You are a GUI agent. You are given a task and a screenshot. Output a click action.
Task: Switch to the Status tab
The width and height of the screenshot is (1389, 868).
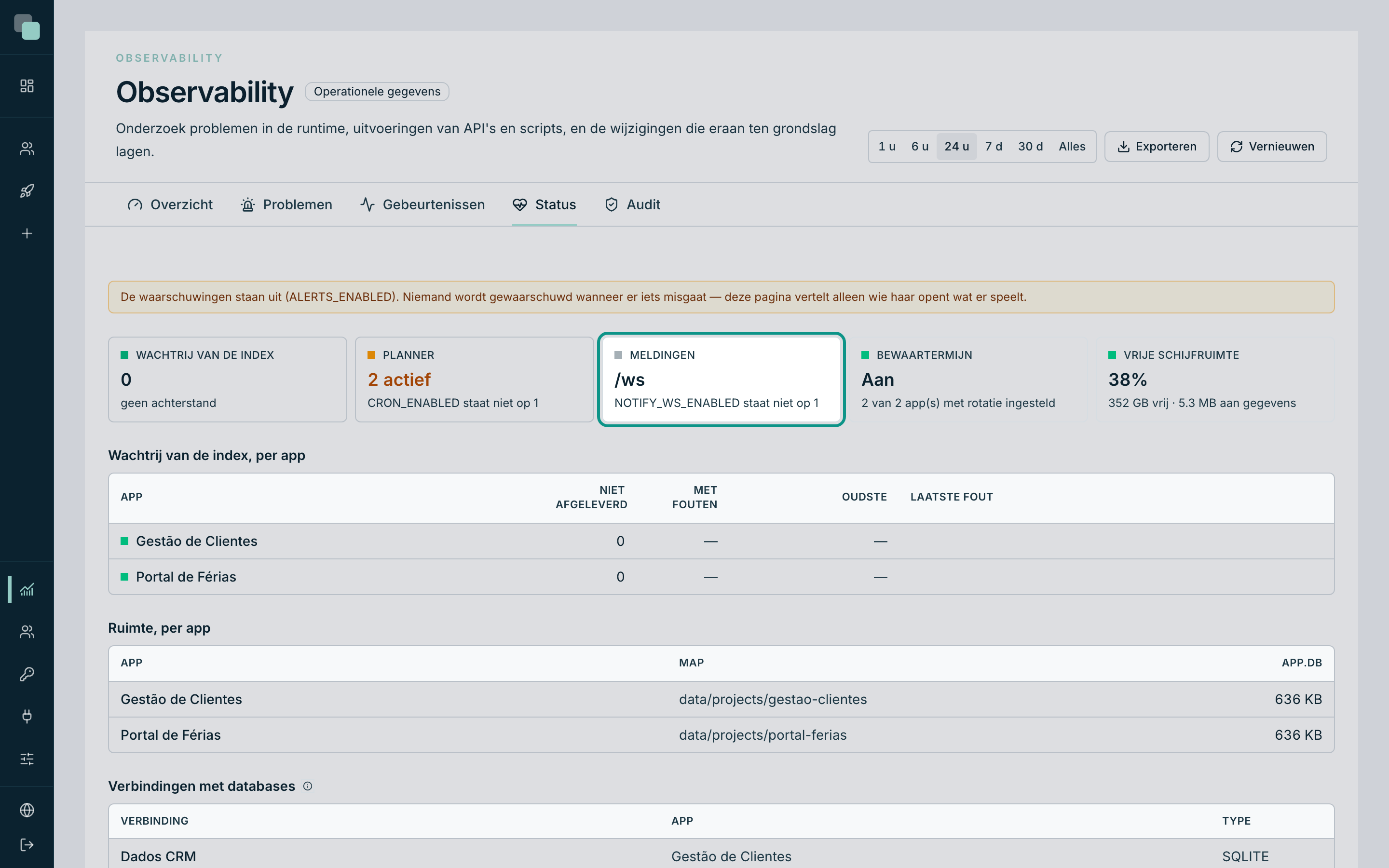[x=544, y=204]
